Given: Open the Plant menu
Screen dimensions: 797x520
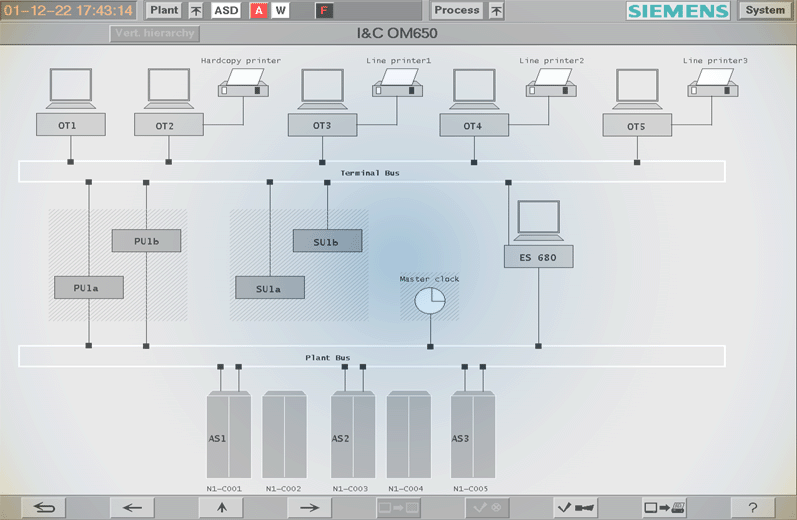Looking at the screenshot, I should pos(165,11).
